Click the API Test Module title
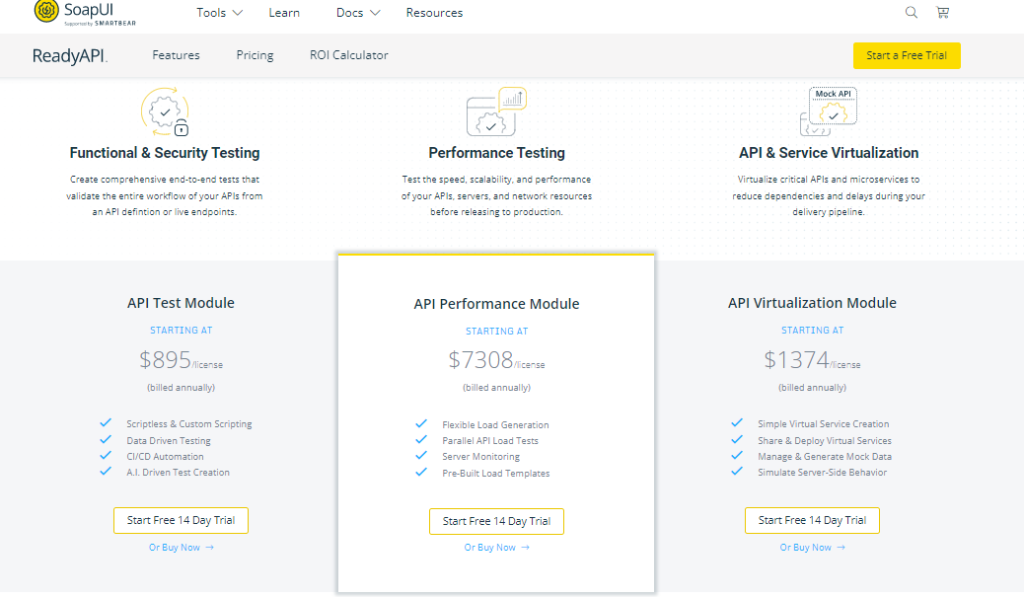The height and width of the screenshot is (597, 1024). coord(181,303)
